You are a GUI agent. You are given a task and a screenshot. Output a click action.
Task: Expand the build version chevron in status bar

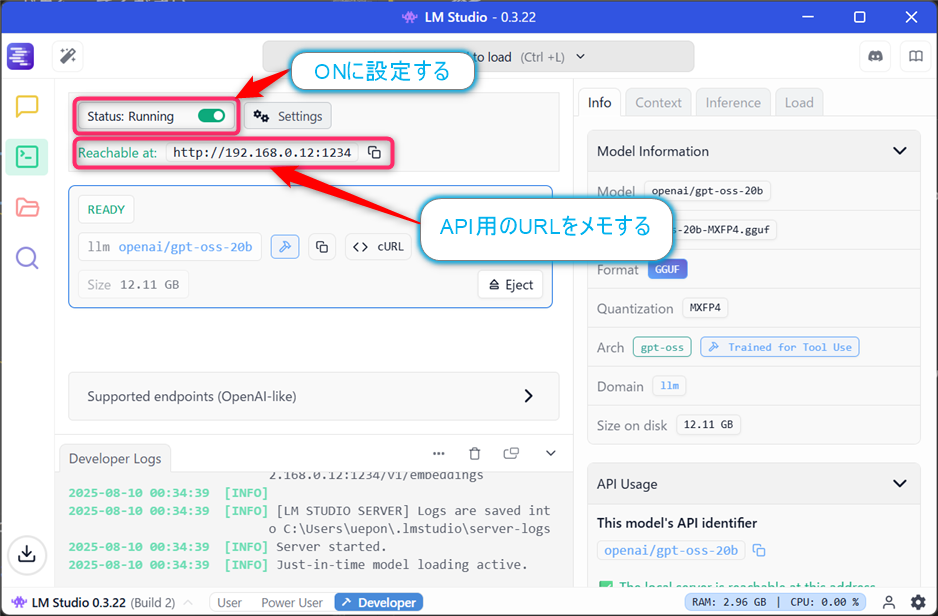click(188, 602)
